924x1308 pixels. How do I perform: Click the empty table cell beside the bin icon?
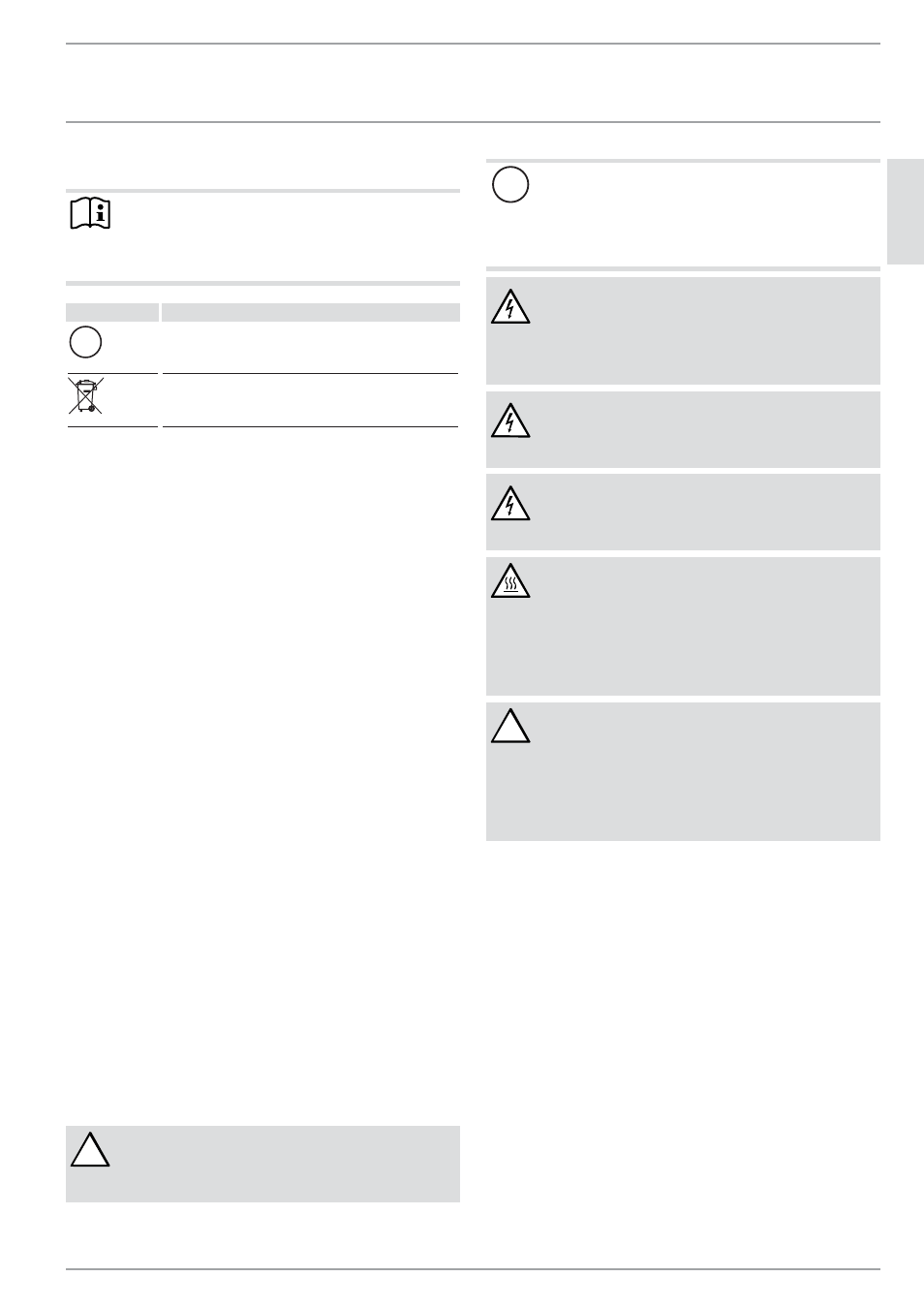(x=311, y=400)
